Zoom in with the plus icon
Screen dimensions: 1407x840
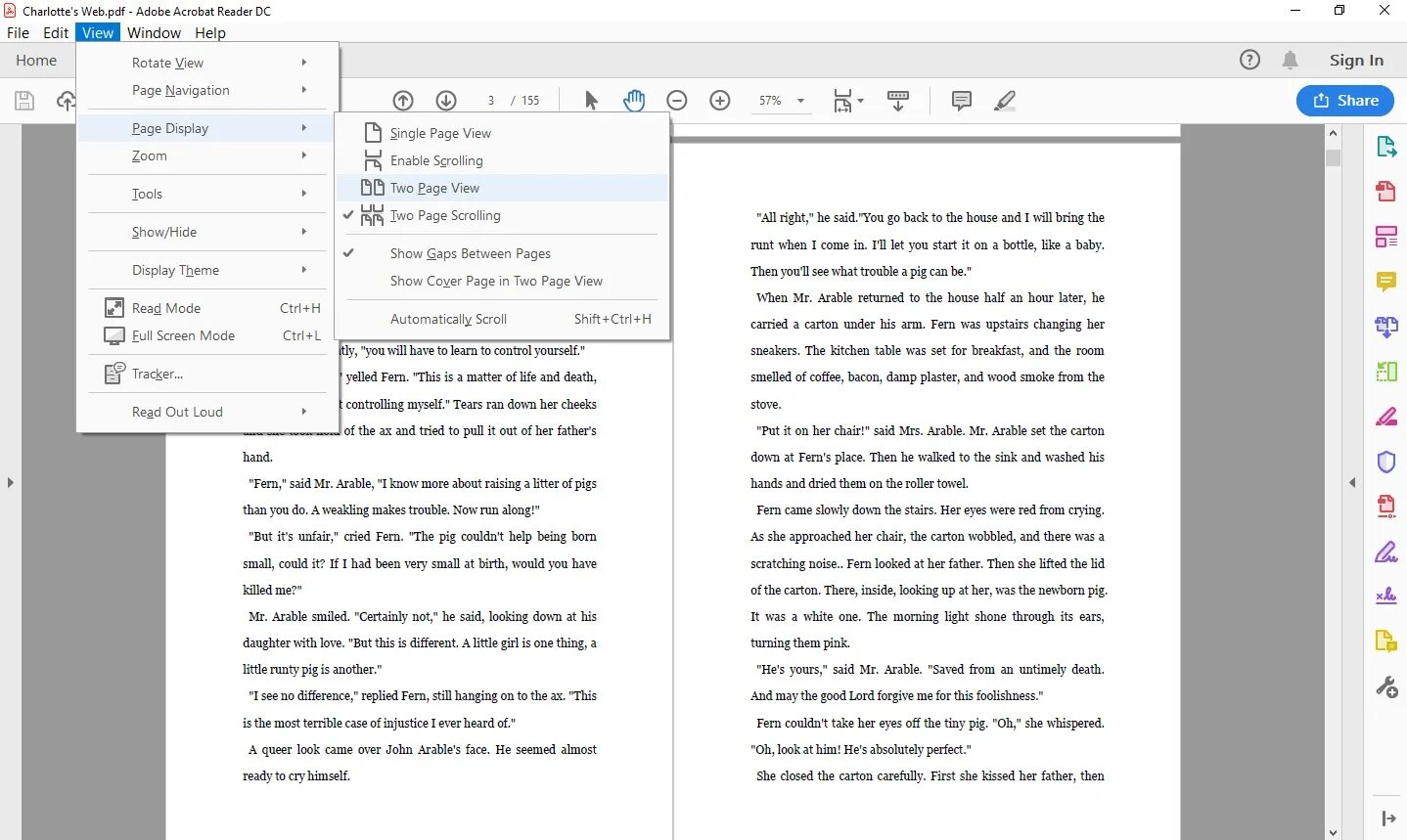(x=720, y=101)
